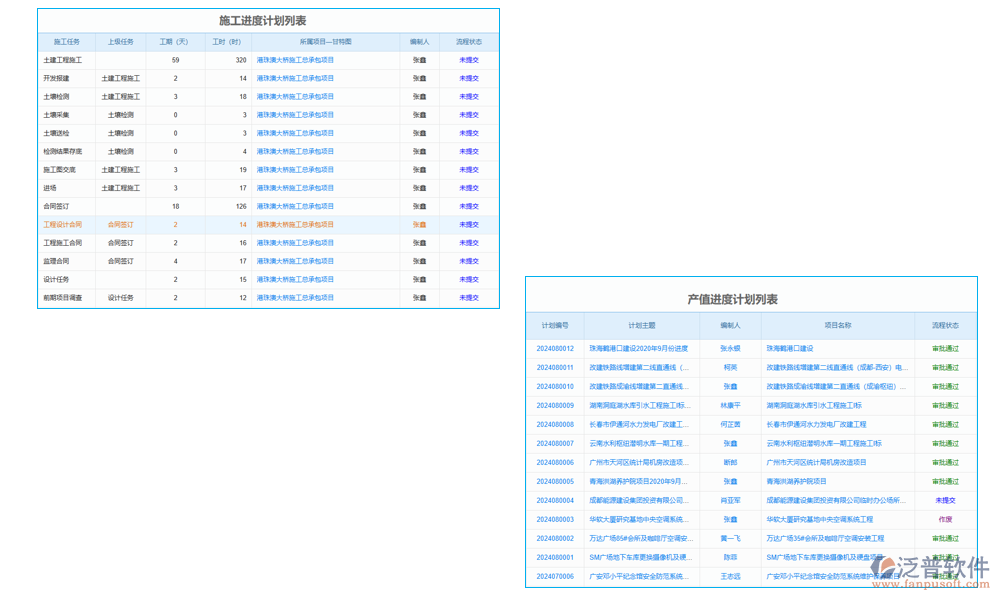
Task: Open project name 长春市伊通河水力发电厂改建工程
Action: click(816, 425)
